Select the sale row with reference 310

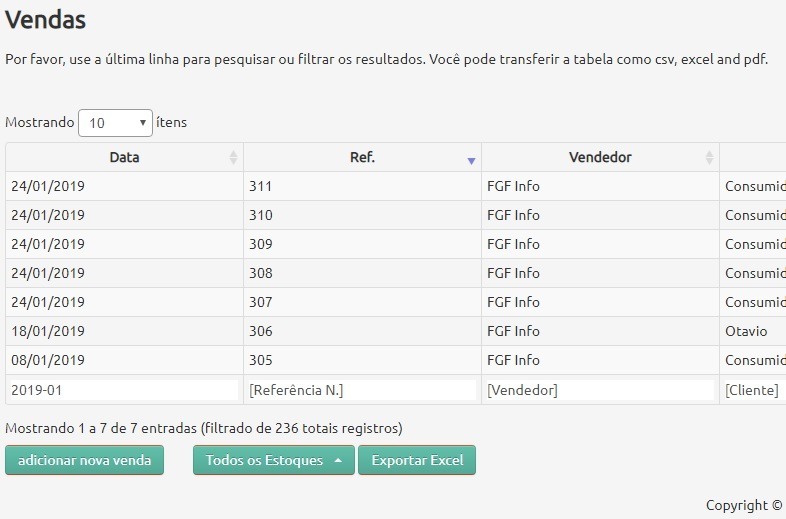pyautogui.click(x=361, y=215)
